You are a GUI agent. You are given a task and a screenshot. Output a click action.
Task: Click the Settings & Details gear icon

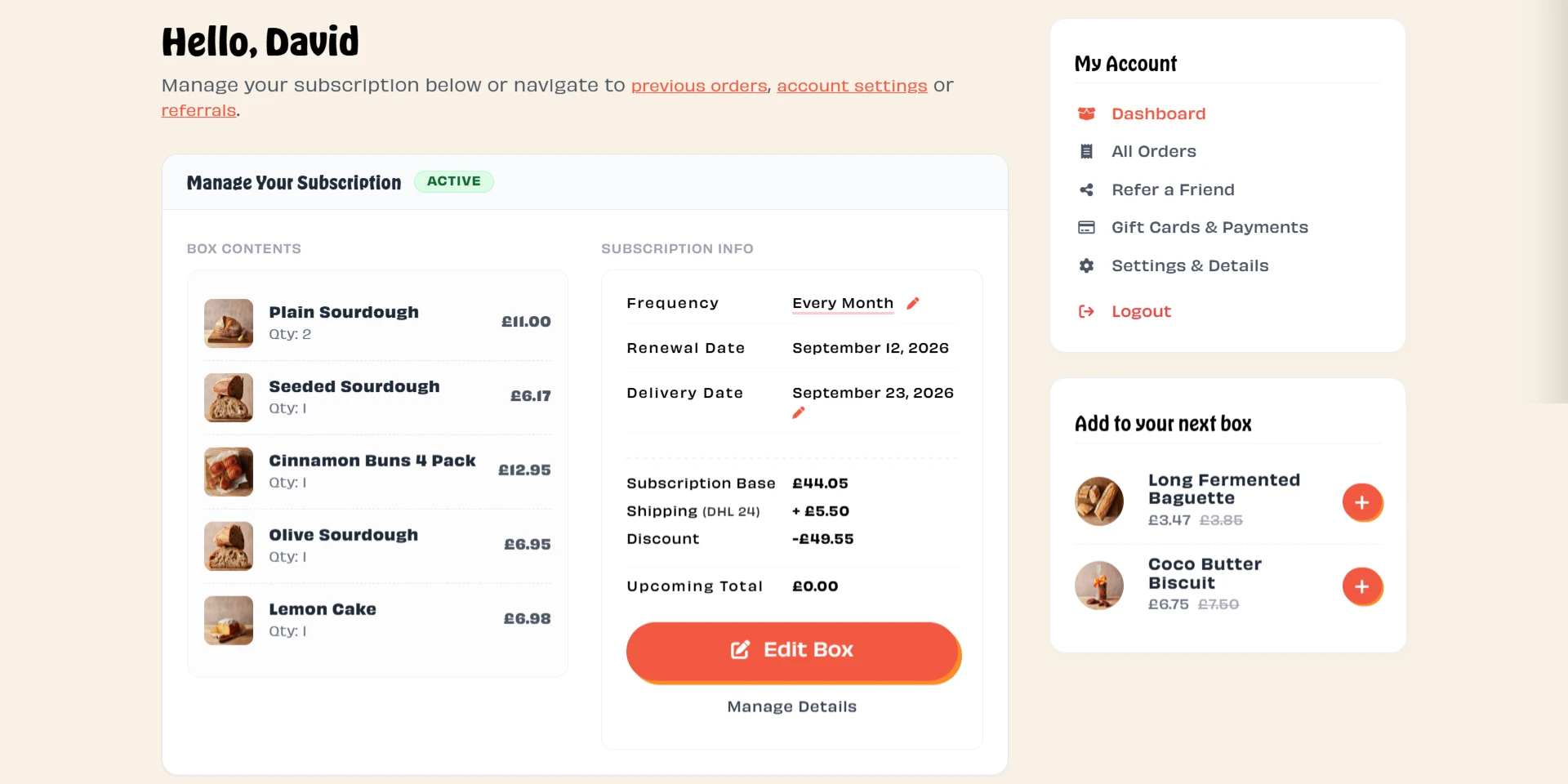[x=1086, y=265]
